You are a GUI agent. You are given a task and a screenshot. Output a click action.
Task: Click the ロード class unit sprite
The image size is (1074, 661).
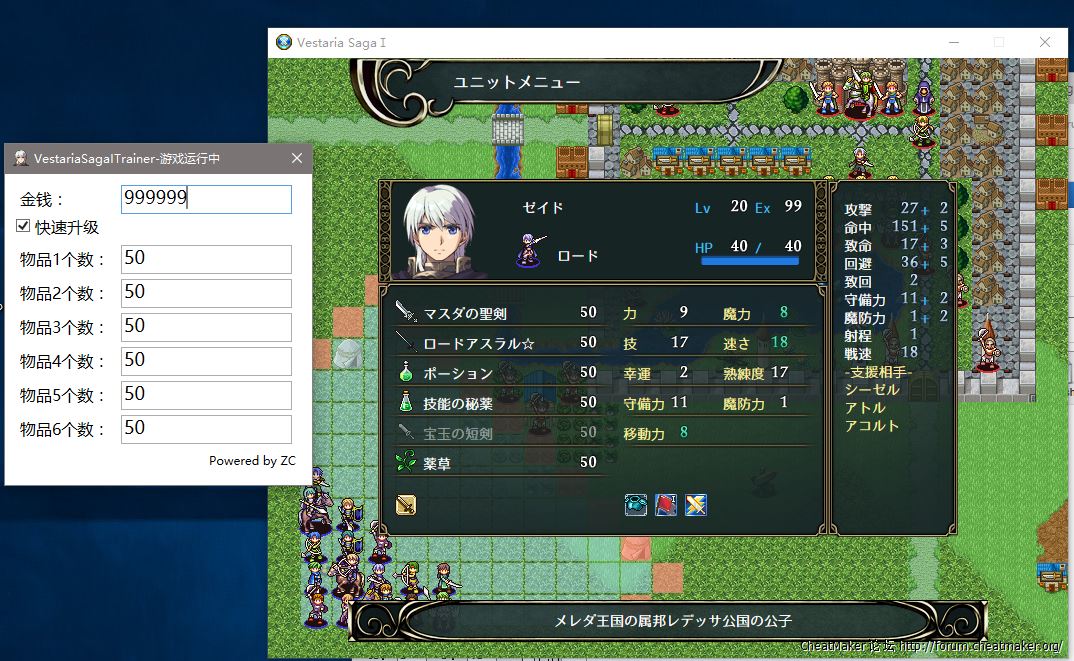pos(531,252)
